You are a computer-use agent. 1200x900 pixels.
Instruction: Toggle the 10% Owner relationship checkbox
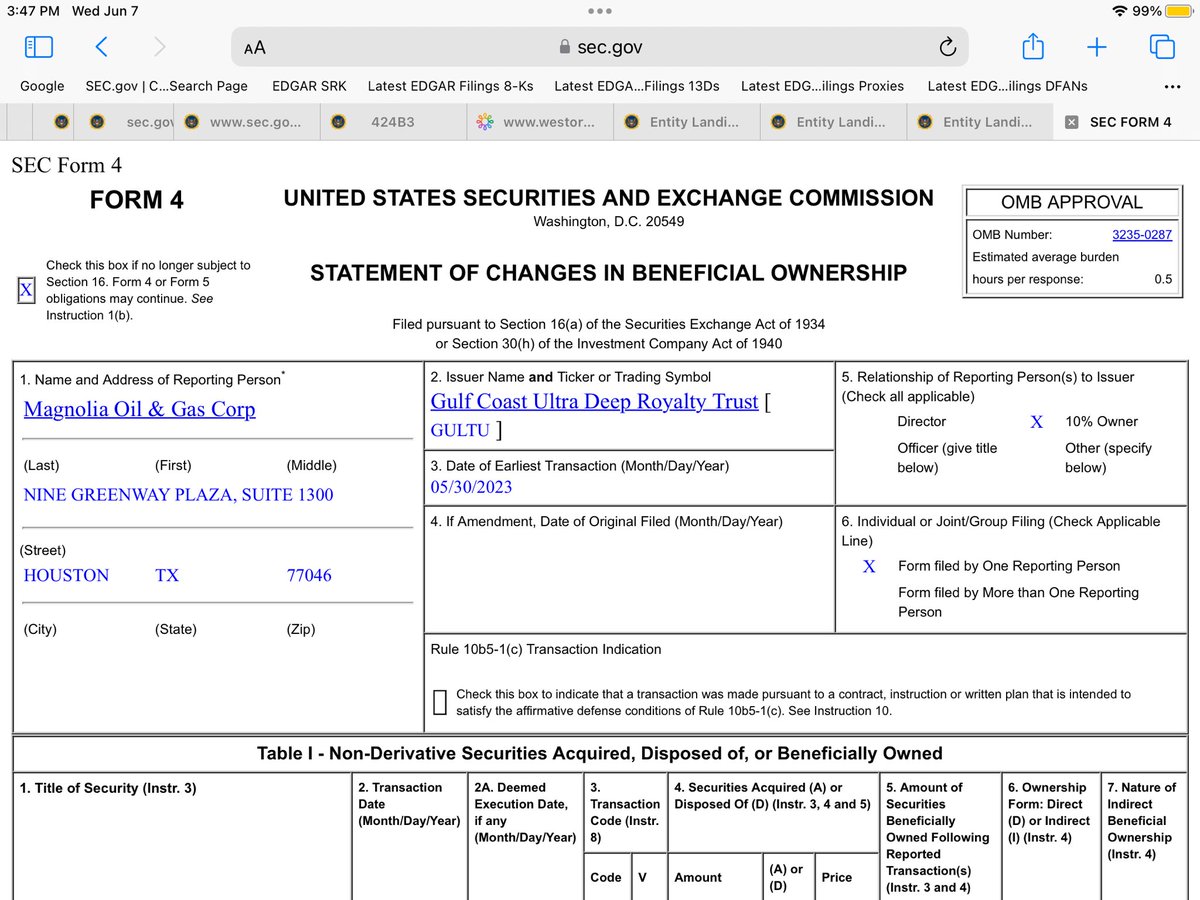pos(1036,422)
